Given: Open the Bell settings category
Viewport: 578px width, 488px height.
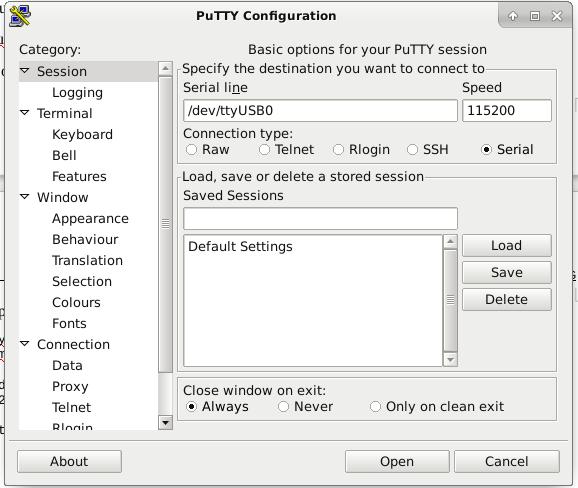Looking at the screenshot, I should click(x=64, y=156).
